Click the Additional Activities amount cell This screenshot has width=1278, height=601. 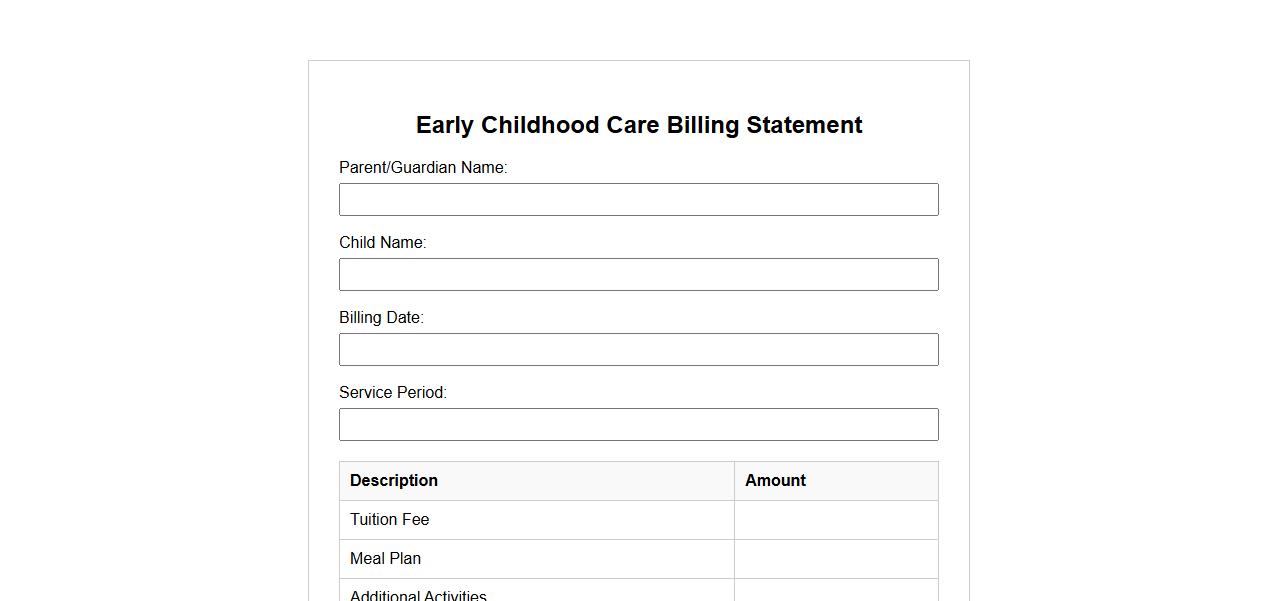tap(836, 593)
